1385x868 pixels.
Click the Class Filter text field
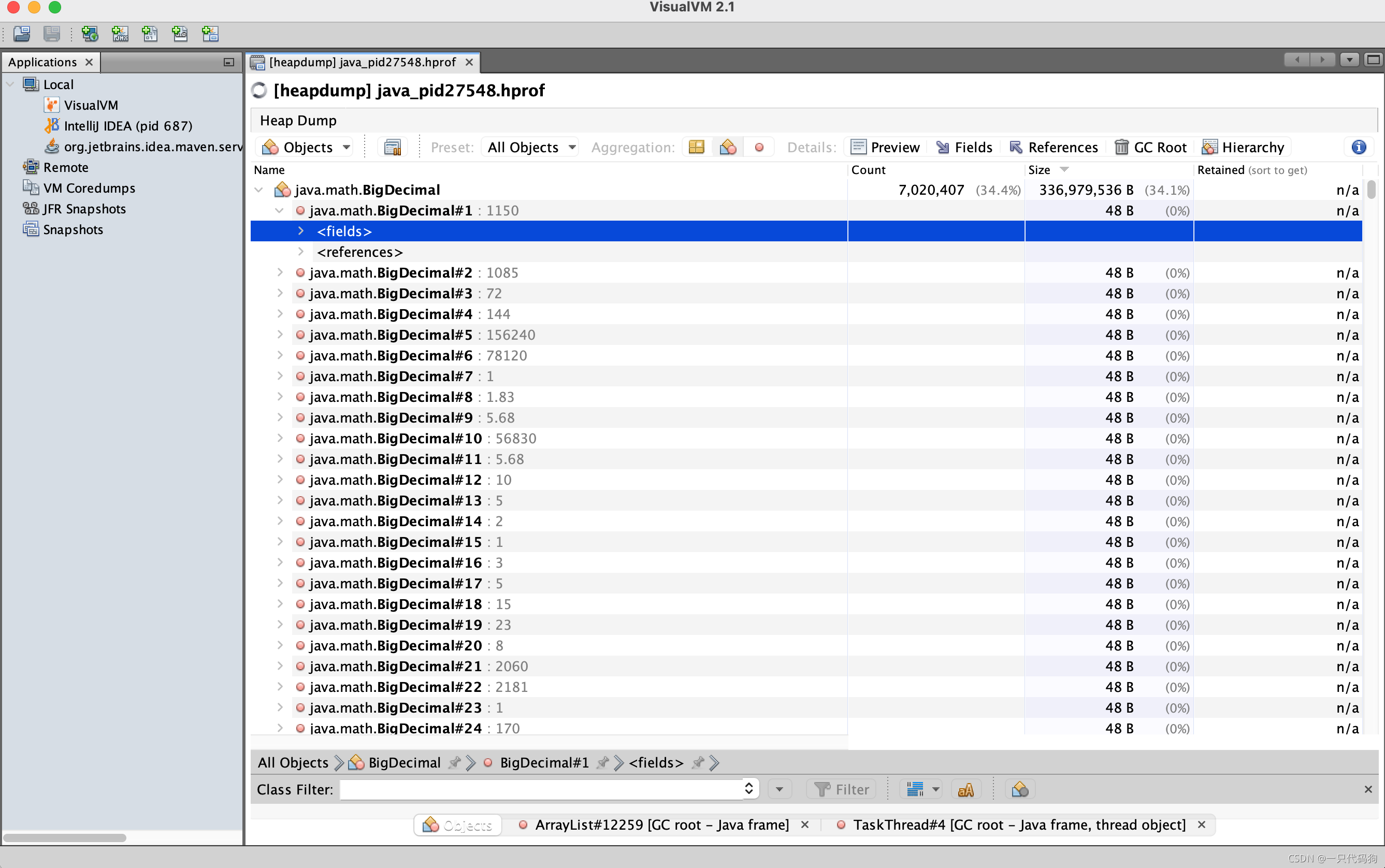click(540, 790)
